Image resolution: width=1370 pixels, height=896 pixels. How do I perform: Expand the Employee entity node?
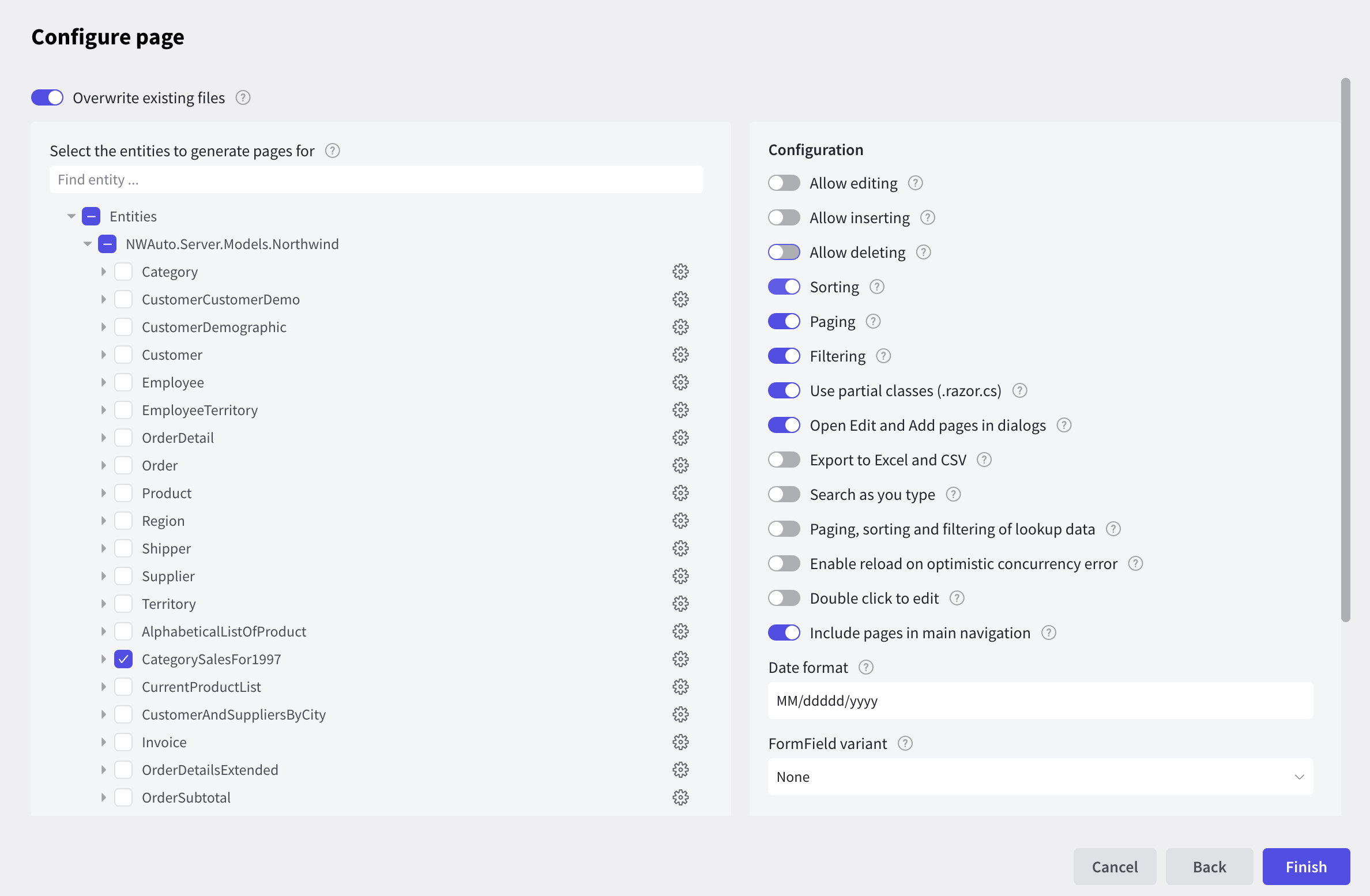click(104, 382)
